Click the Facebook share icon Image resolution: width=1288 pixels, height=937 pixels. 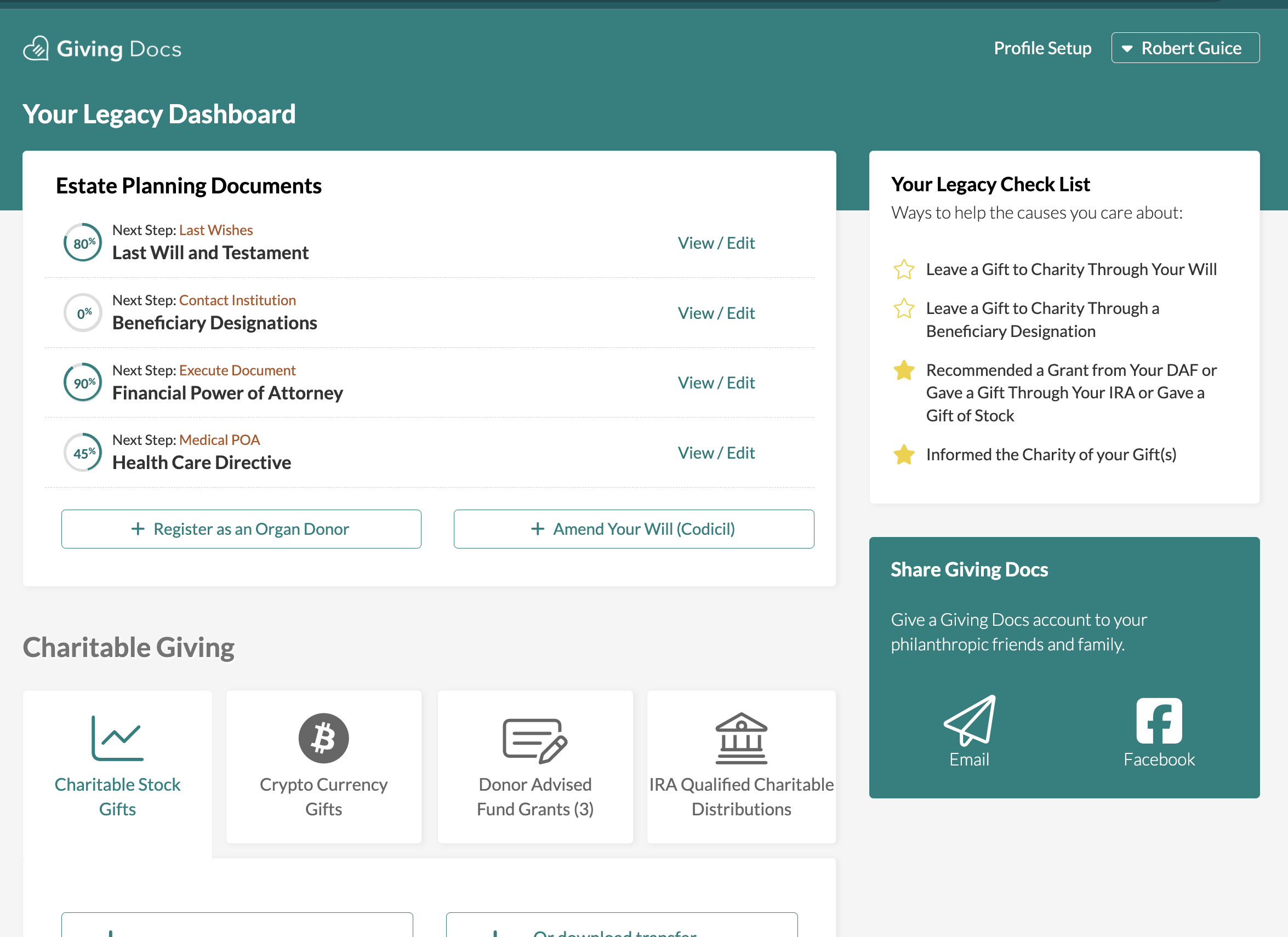pos(1159,720)
